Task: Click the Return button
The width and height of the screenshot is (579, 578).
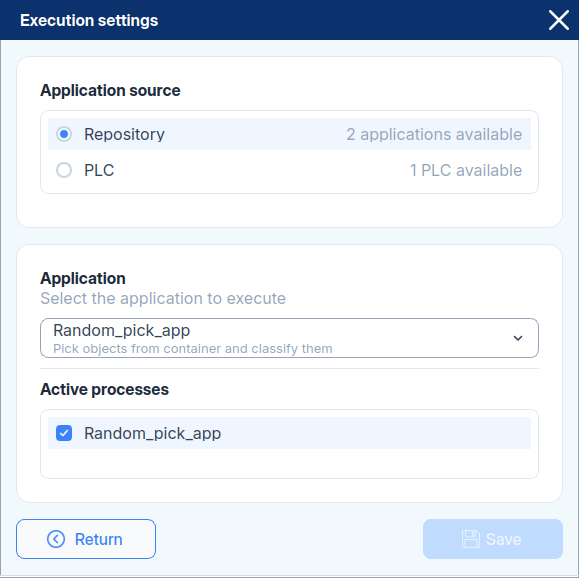Action: click(x=86, y=539)
